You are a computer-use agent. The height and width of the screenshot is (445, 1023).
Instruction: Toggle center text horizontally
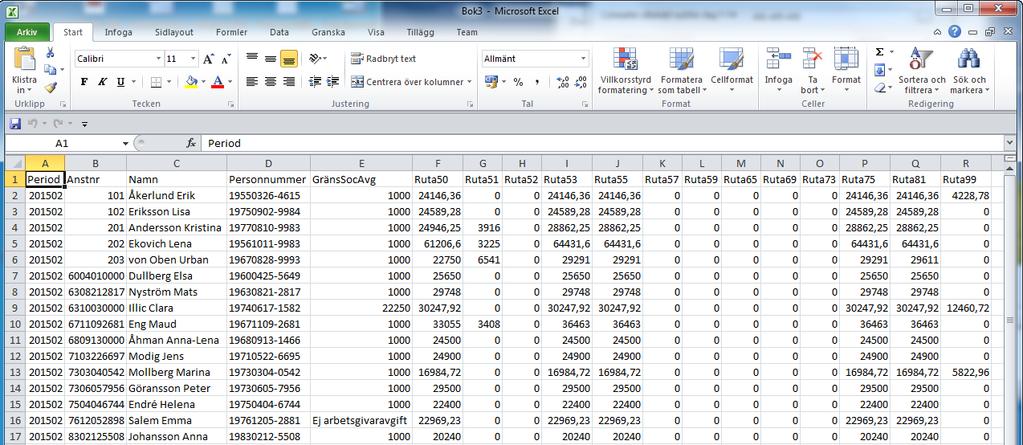tap(270, 82)
